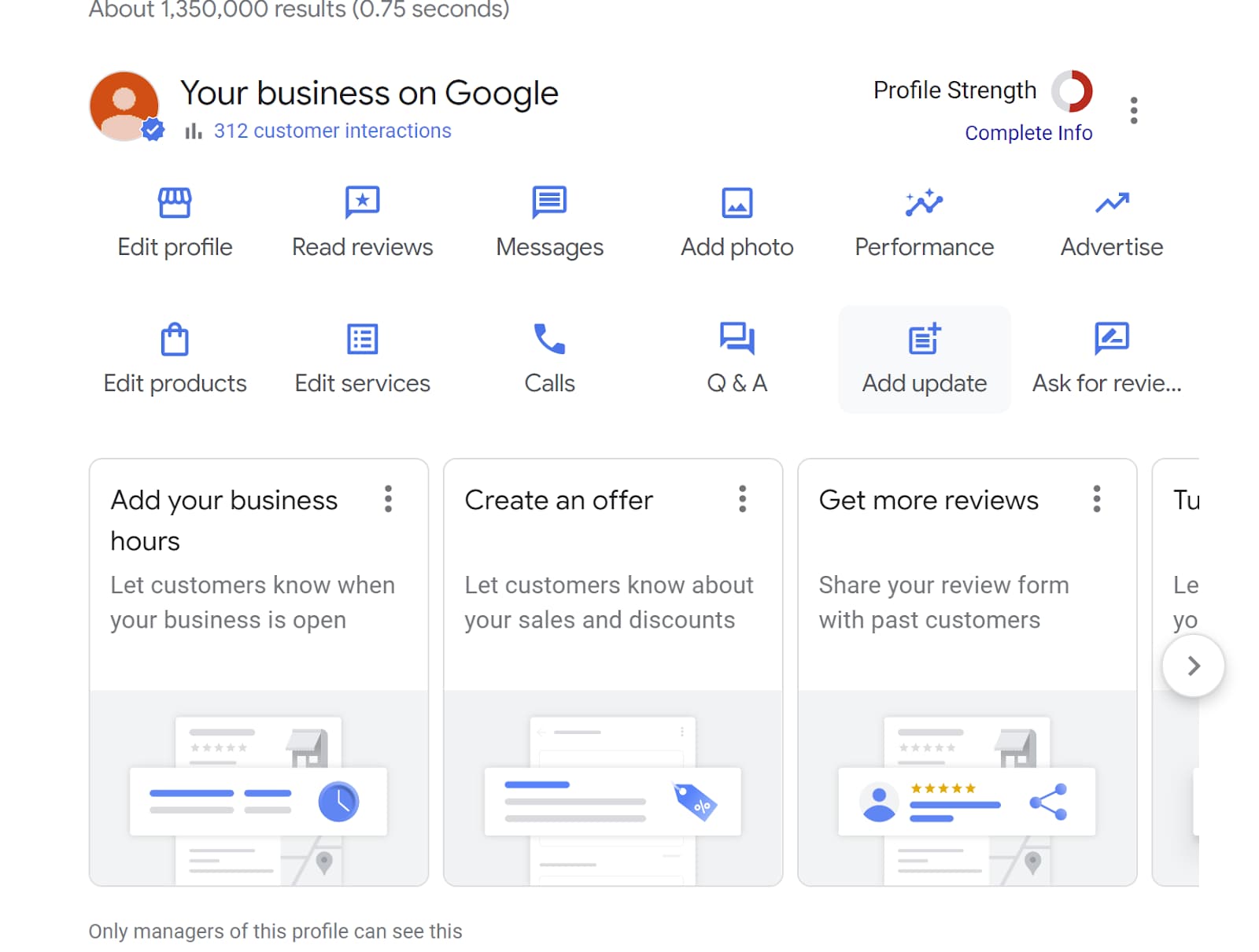Open the Q & A chat icon
The height and width of the screenshot is (952, 1259).
[x=737, y=340]
